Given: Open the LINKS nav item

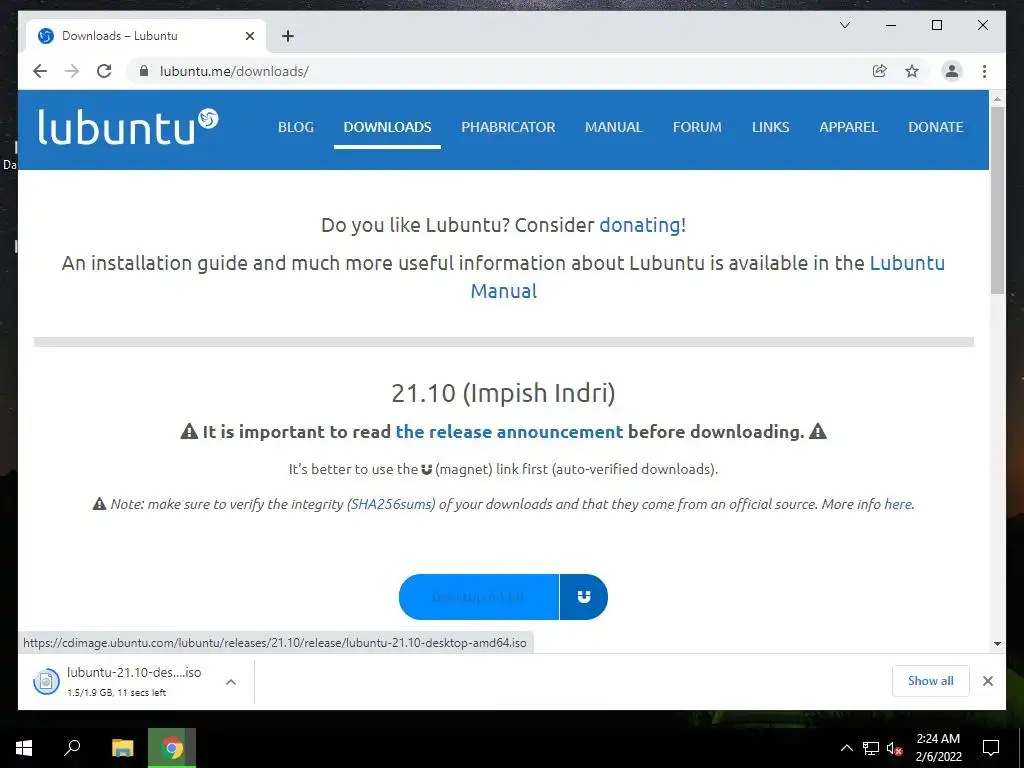Looking at the screenshot, I should pyautogui.click(x=771, y=127).
